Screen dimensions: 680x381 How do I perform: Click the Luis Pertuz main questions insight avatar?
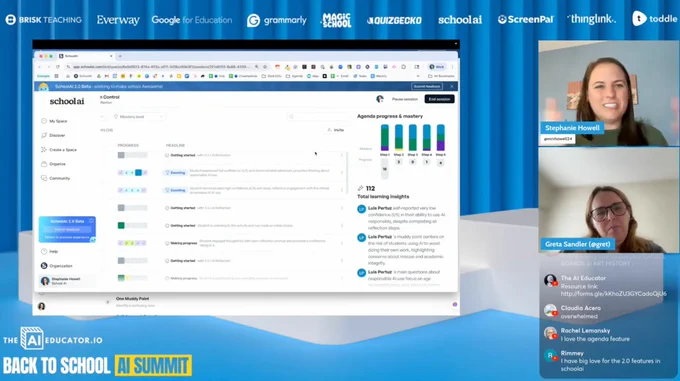pyautogui.click(x=361, y=273)
